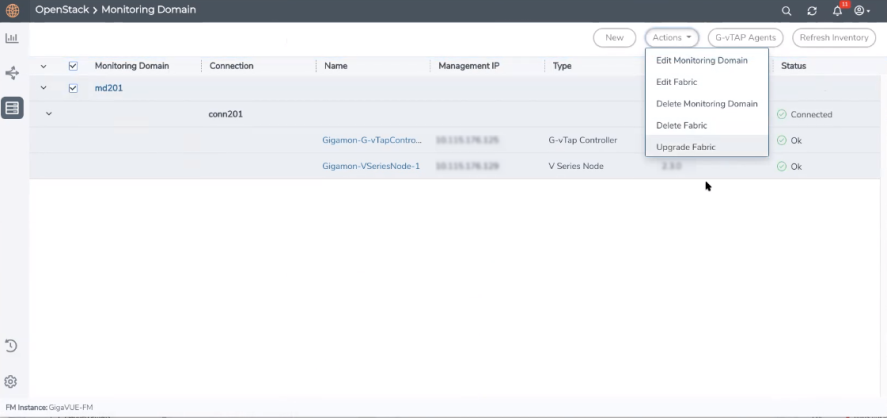The width and height of the screenshot is (887, 418).
Task: Open the settings gear icon
Action: click(12, 382)
